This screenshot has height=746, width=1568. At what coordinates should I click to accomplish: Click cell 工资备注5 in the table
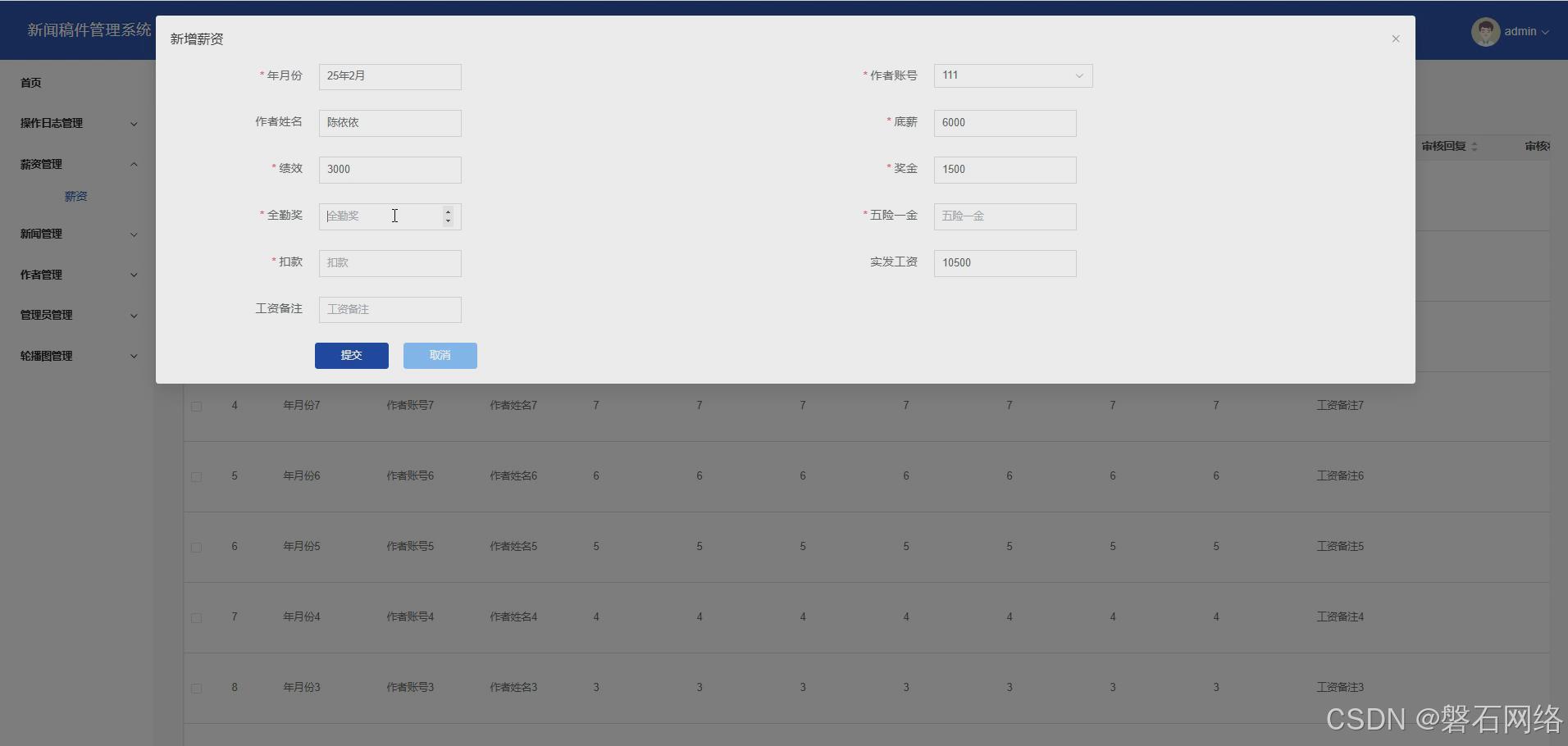1340,547
